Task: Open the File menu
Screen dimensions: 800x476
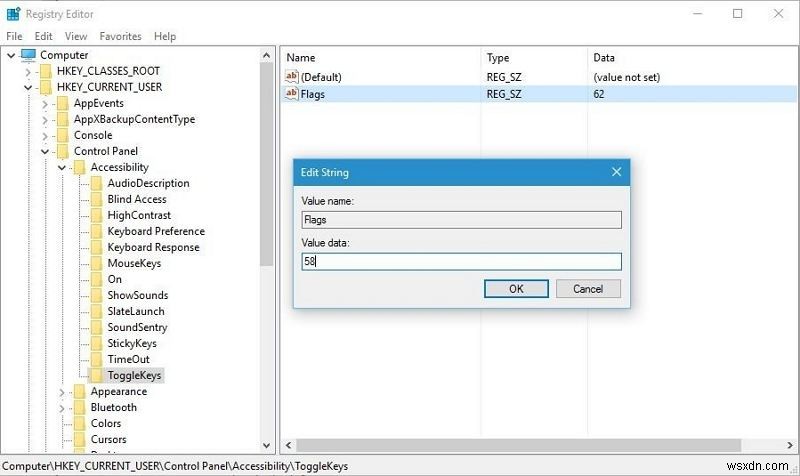Action: (x=14, y=36)
